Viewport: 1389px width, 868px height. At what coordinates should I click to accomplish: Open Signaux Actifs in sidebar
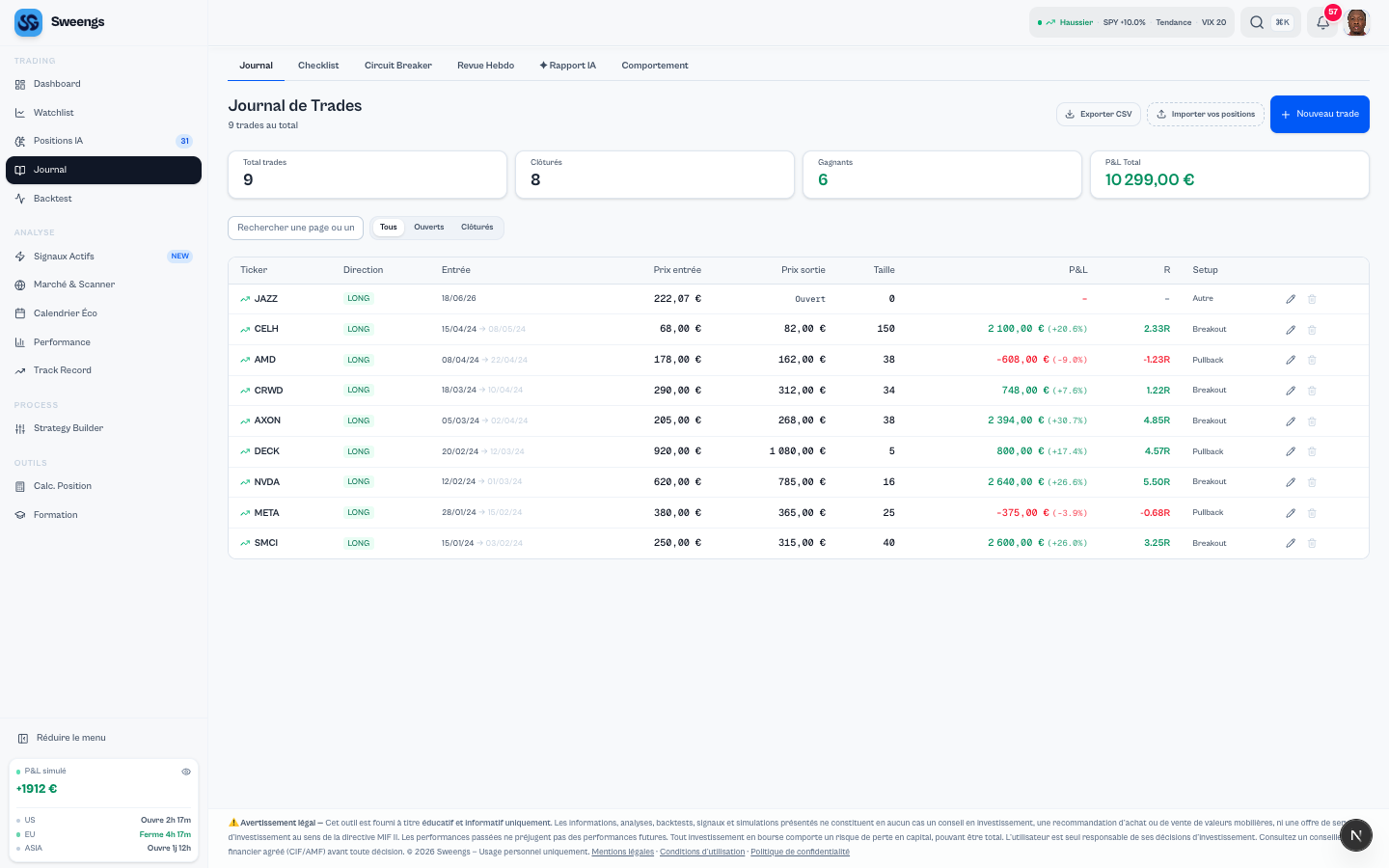pos(103,257)
